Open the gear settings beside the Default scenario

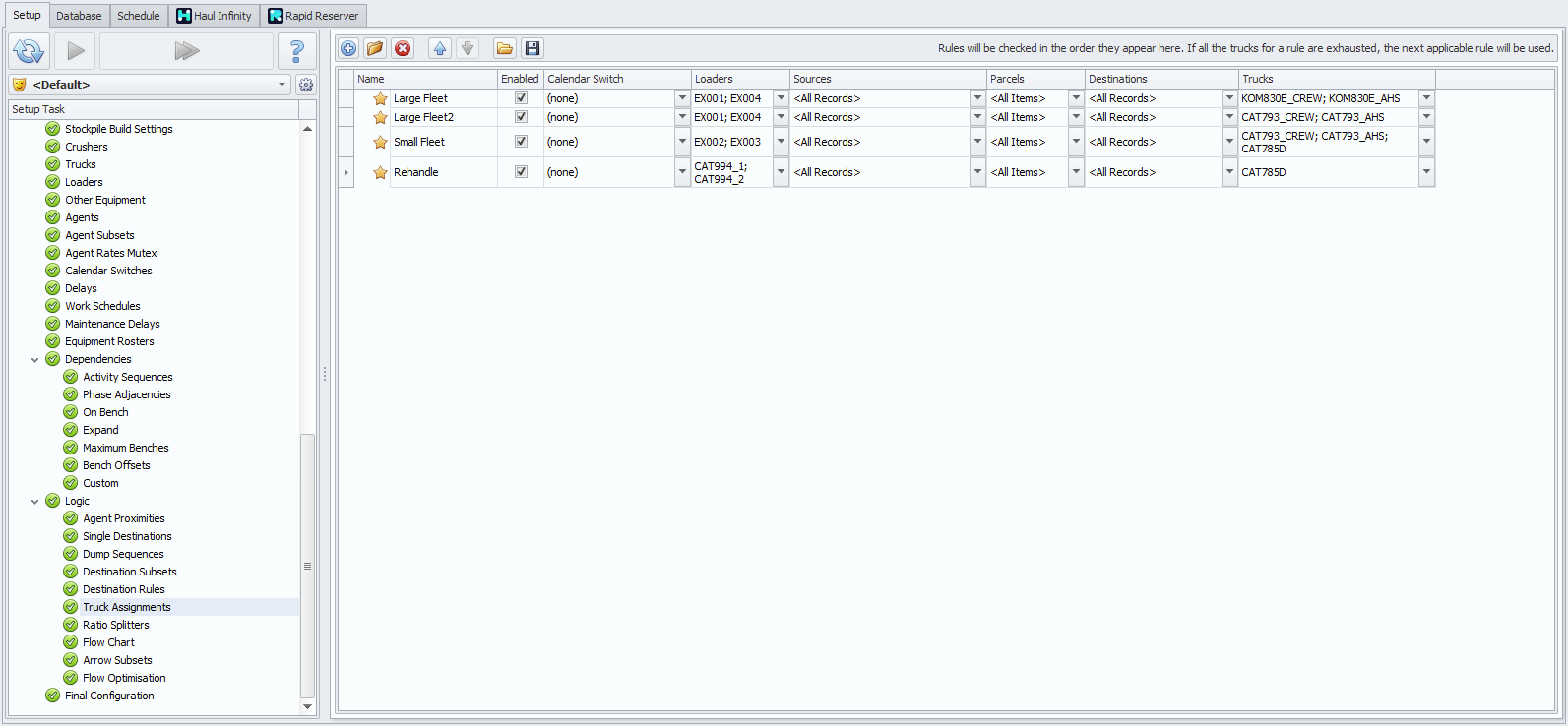[306, 85]
